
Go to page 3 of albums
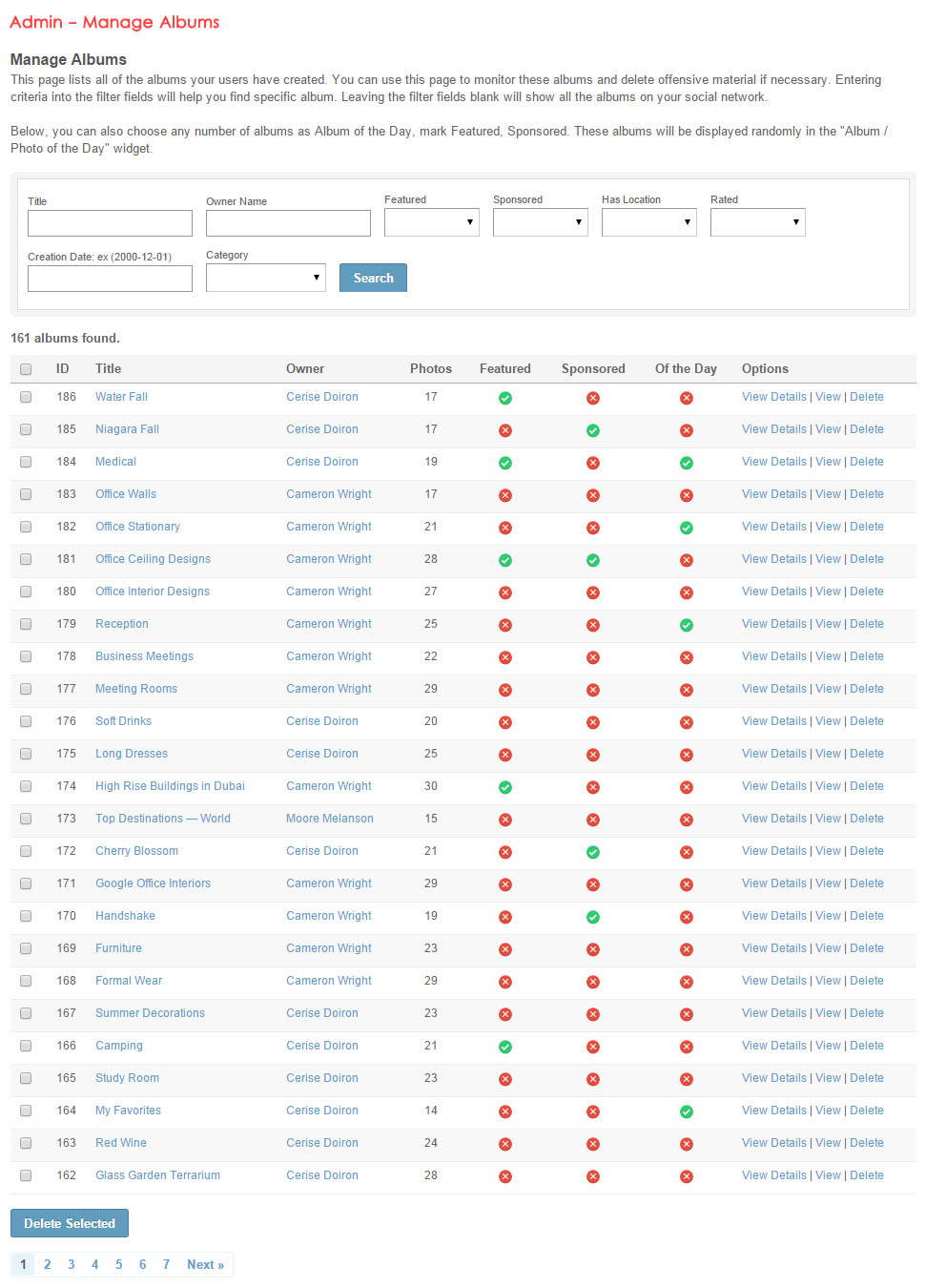point(71,1264)
